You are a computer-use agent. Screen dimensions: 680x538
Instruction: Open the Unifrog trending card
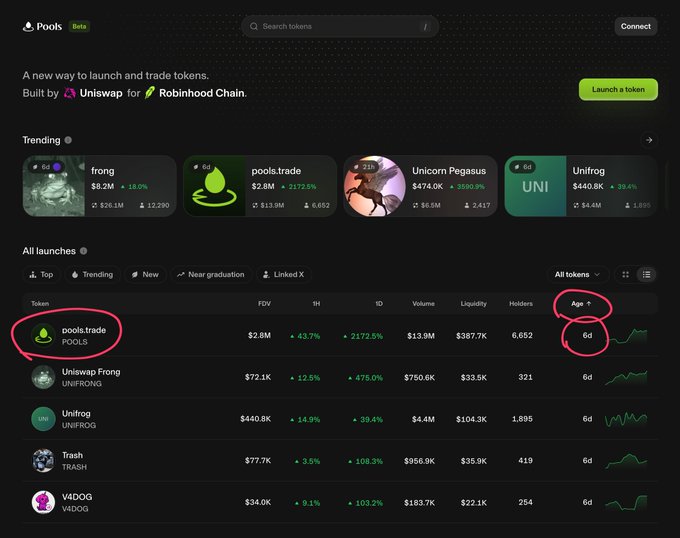581,186
